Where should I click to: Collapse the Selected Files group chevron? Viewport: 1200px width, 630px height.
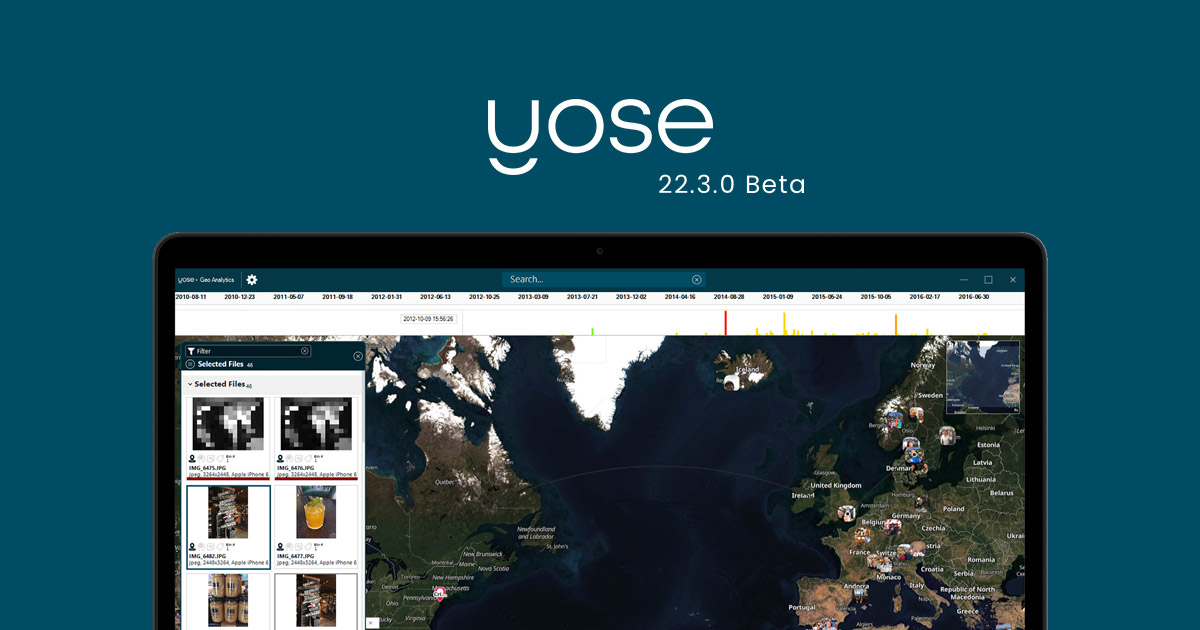click(x=190, y=384)
